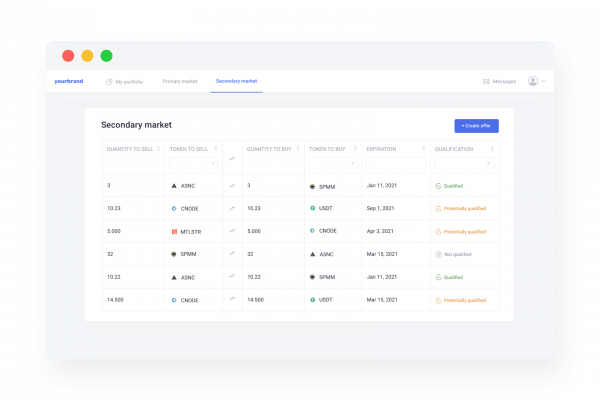Click the USDT token icon in Sep 1 row
This screenshot has height=400, width=600.
pyautogui.click(x=313, y=209)
